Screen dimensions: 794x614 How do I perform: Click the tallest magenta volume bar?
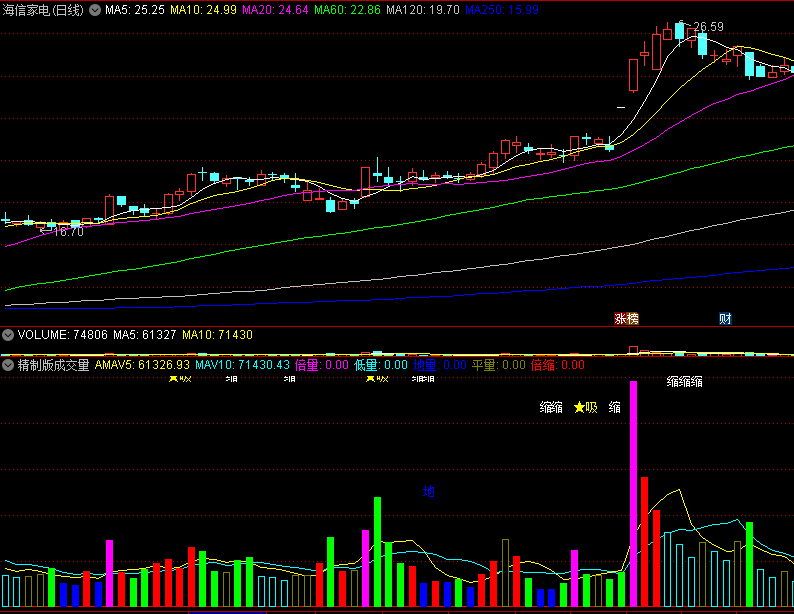633,494
